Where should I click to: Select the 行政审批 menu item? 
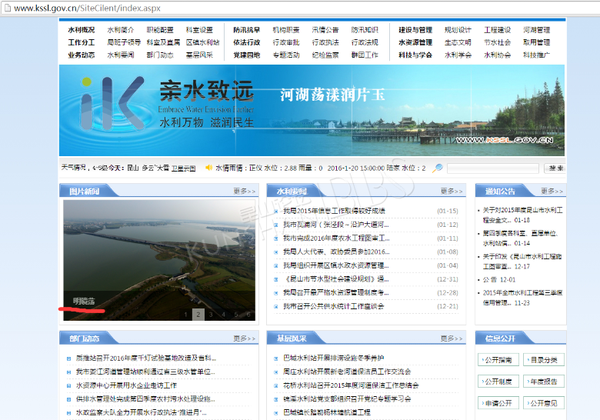point(286,42)
